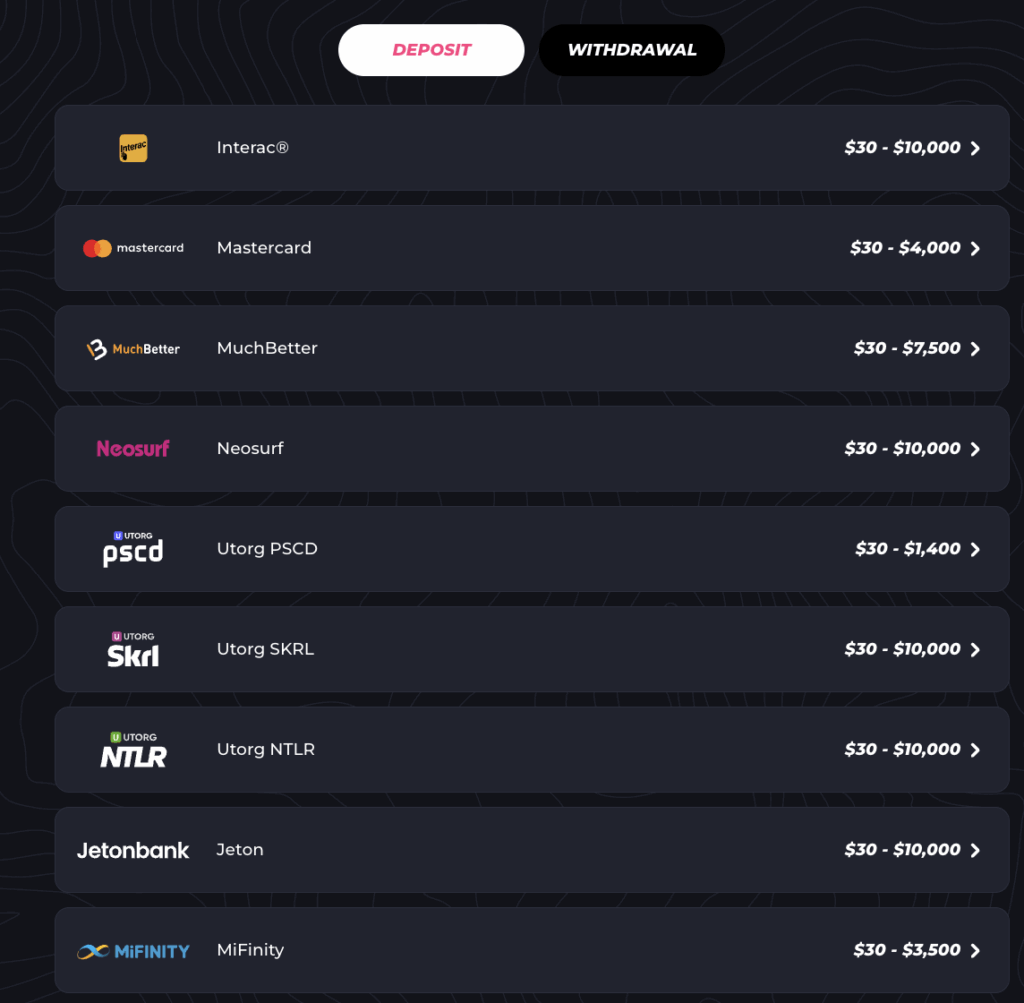Click the Interac logo icon
Image resolution: width=1024 pixels, height=1003 pixels.
(x=133, y=148)
